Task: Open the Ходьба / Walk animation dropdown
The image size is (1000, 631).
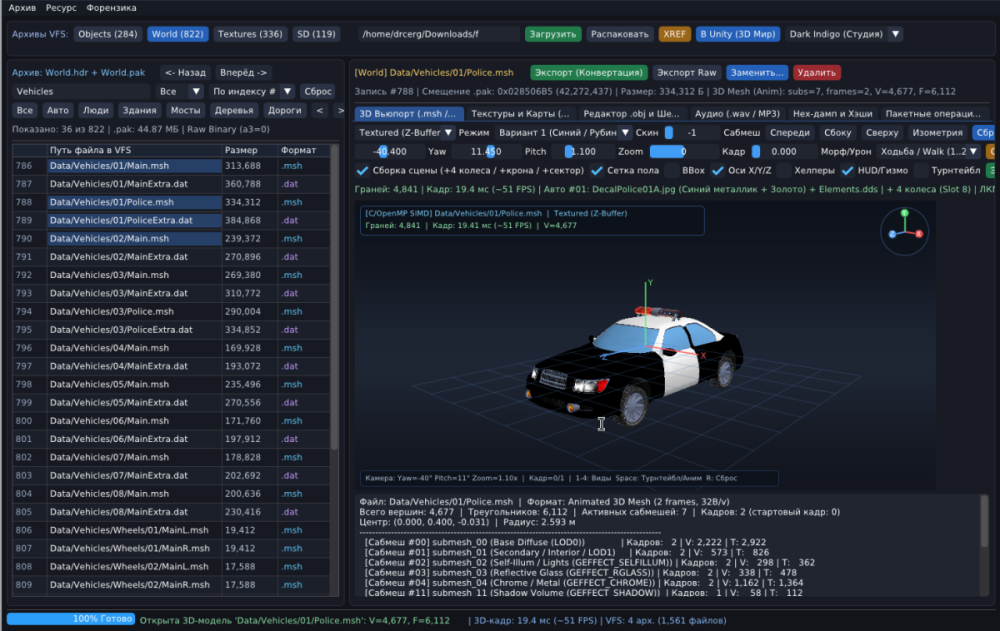Action: pyautogui.click(x=927, y=151)
